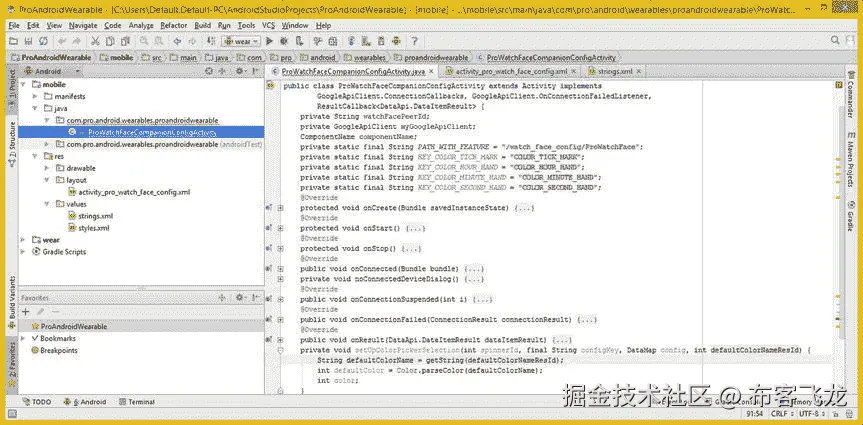Unfold the onCreate method body
Viewport: 863px width, 425px height.
pyautogui.click(x=280, y=208)
